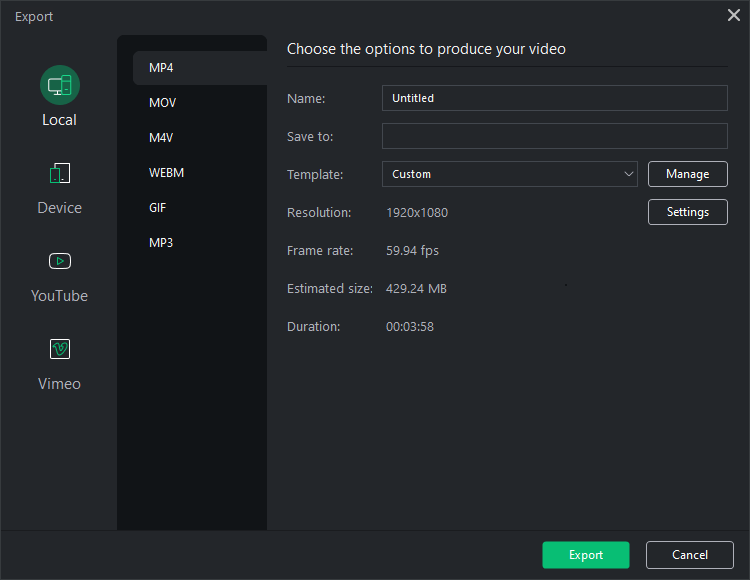
Task: Choose the Vimeo upload icon
Action: click(x=59, y=349)
